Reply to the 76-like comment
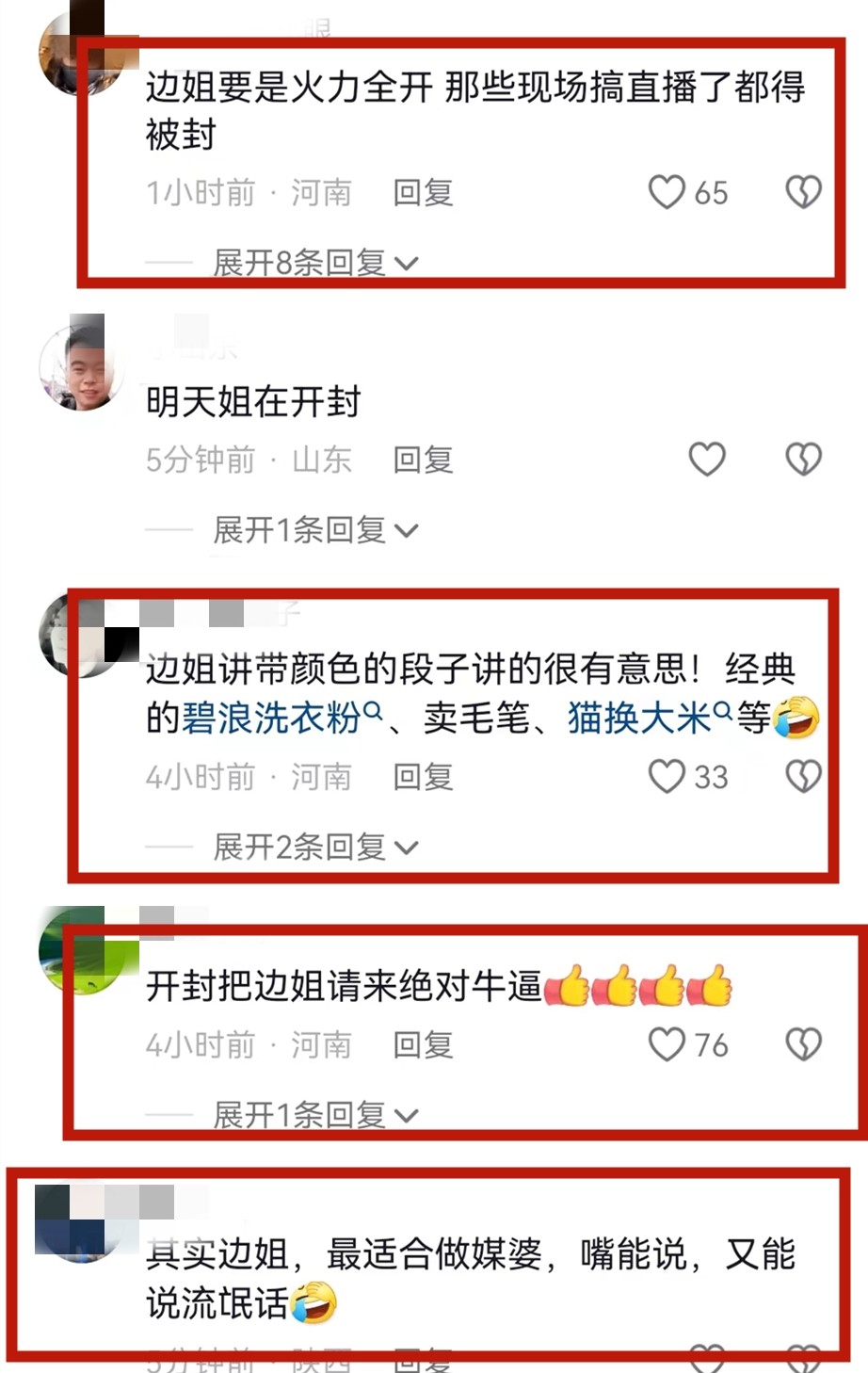 (423, 1045)
